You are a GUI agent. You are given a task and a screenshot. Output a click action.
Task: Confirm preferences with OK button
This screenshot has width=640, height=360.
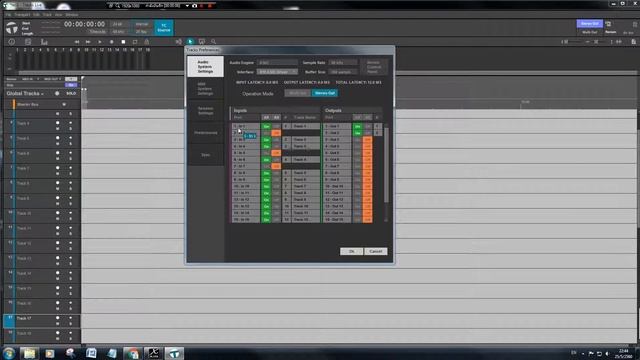[x=351, y=251]
